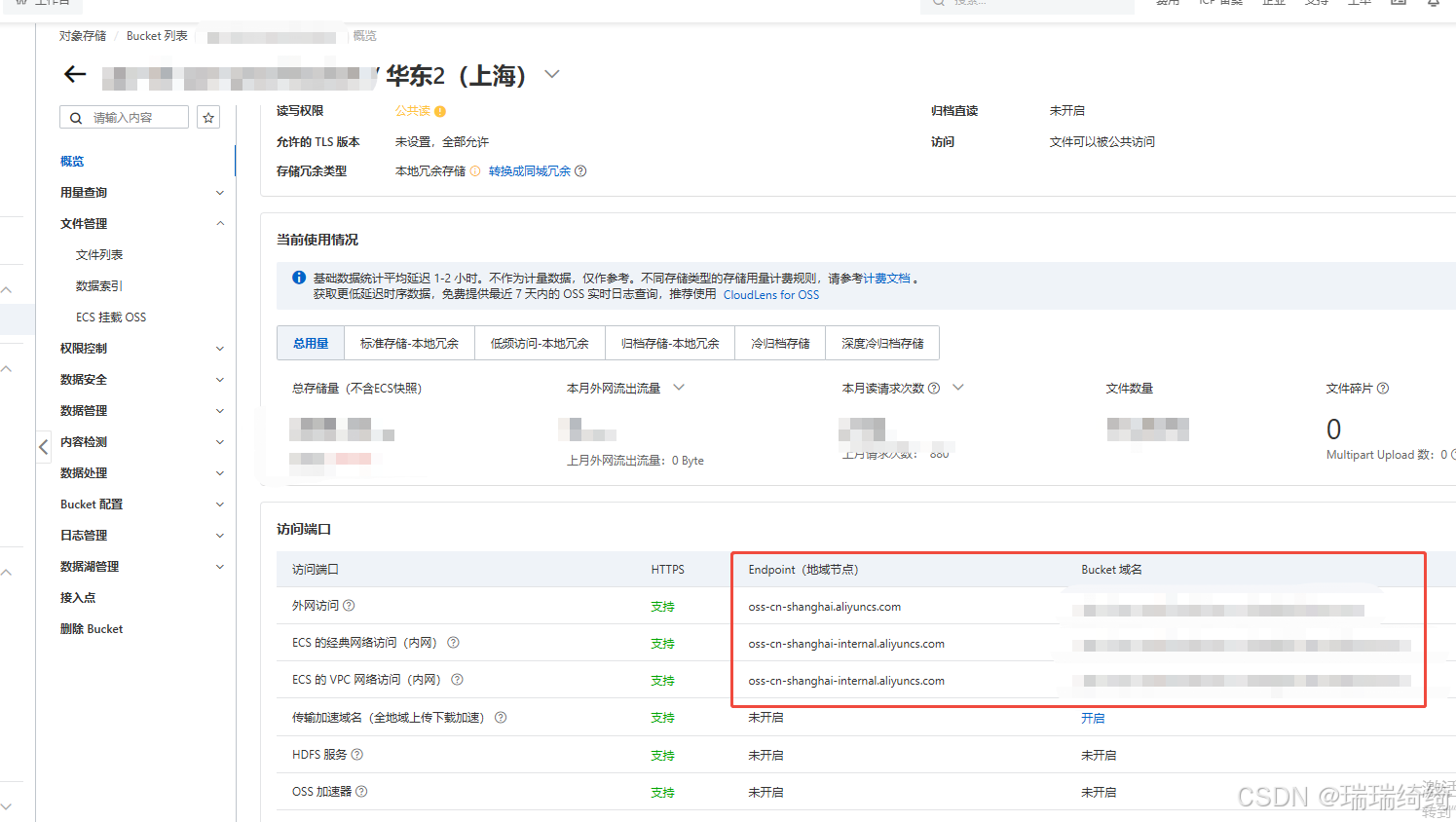Expand the 权限控制 sidebar section
Screen dimensions: 1456x822
pyautogui.click(x=220, y=349)
